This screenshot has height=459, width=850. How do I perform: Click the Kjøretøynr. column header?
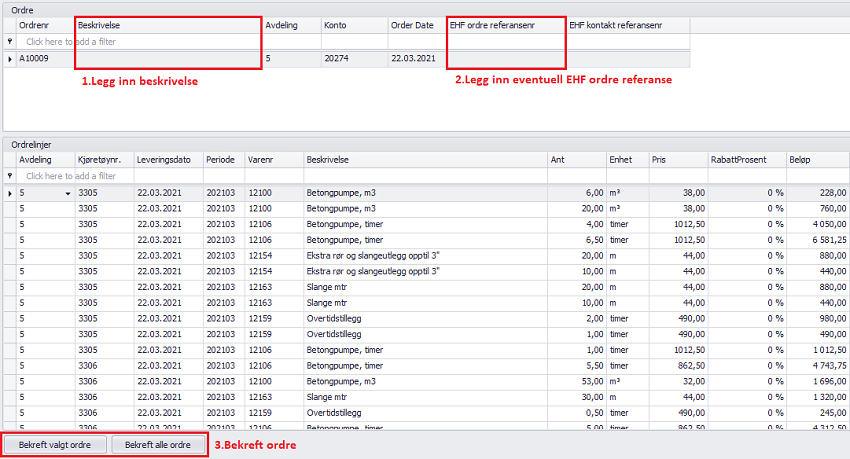pos(103,159)
